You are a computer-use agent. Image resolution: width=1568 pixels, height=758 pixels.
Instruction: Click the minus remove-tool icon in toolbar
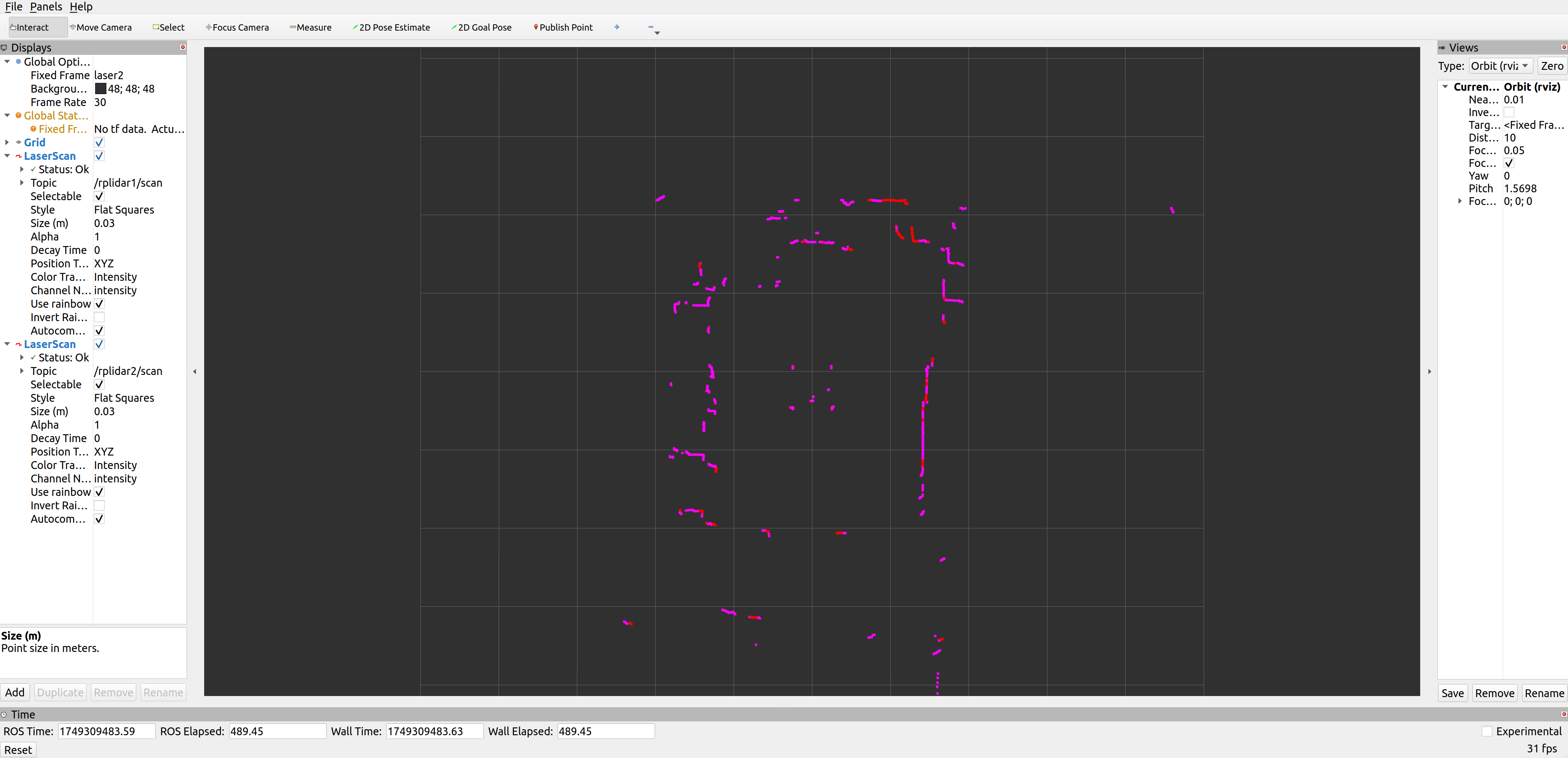[x=651, y=27]
